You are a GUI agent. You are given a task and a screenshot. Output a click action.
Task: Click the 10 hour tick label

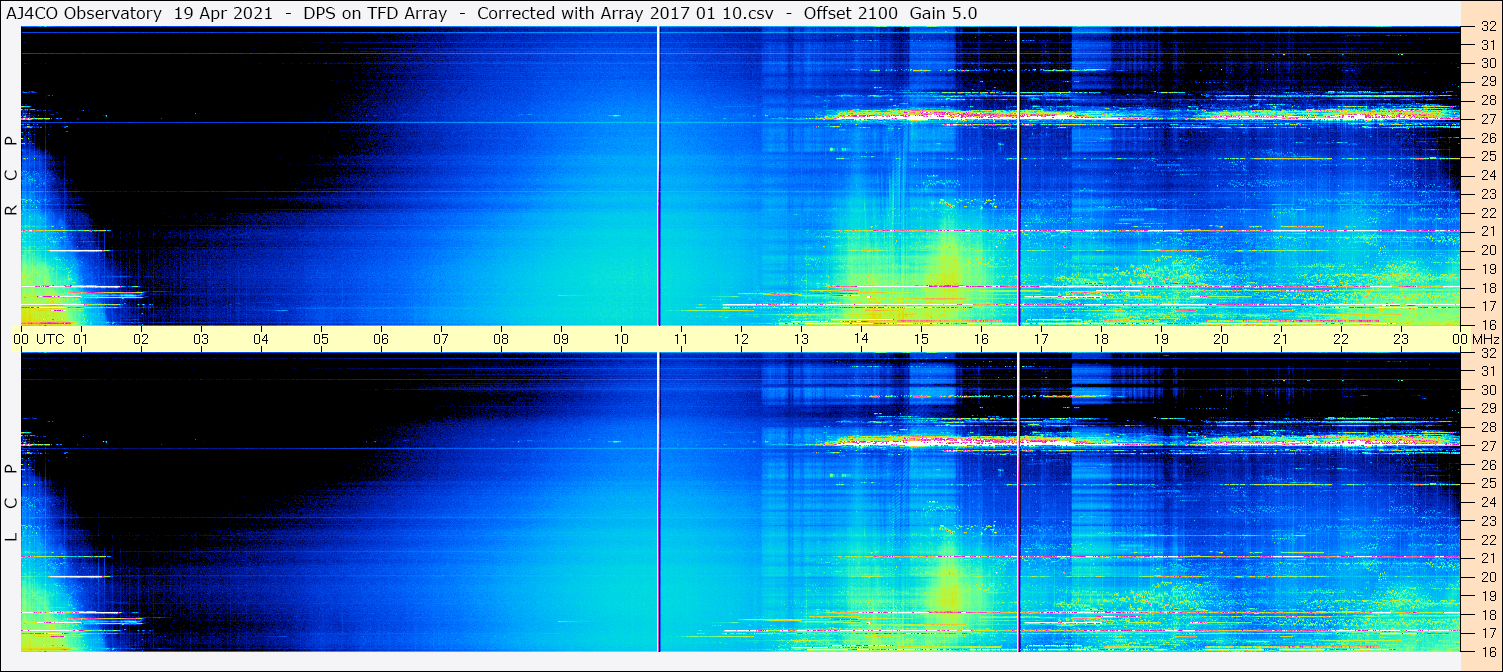click(621, 340)
